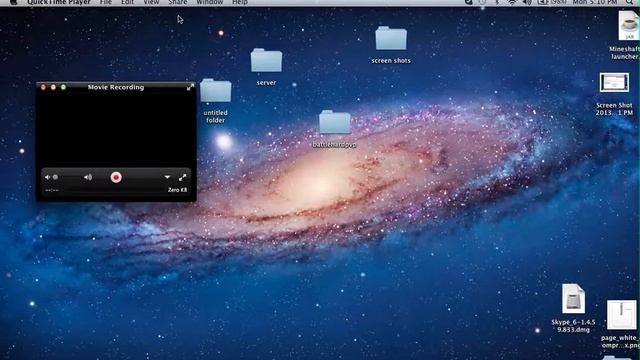Enter full screen from the control bar
This screenshot has height=360, width=640.
pyautogui.click(x=182, y=177)
